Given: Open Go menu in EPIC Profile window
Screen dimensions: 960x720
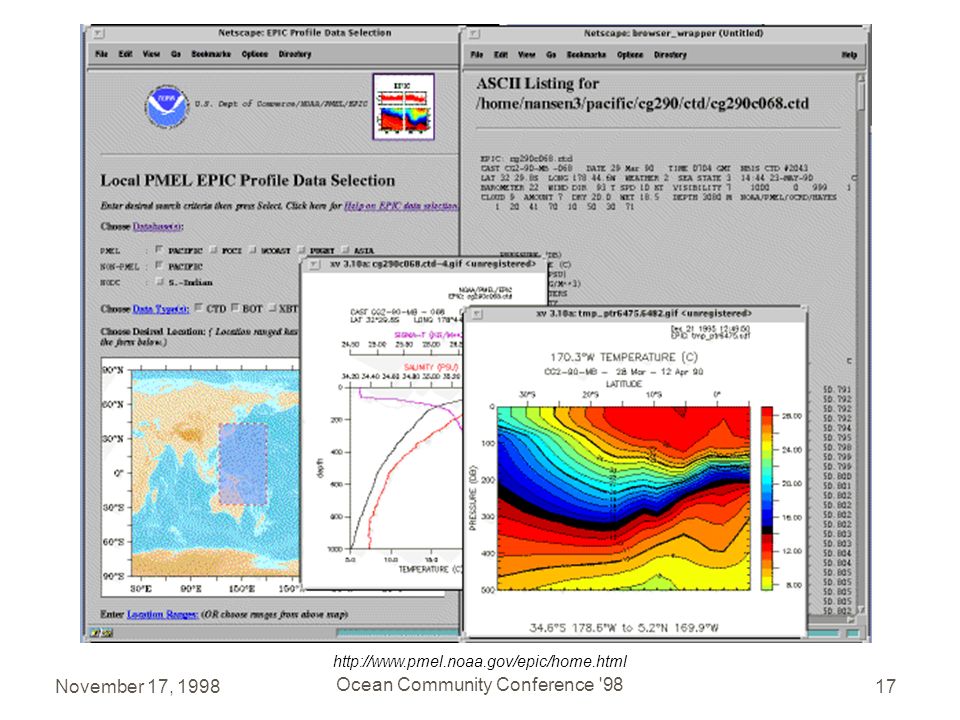Looking at the screenshot, I should 176,54.
